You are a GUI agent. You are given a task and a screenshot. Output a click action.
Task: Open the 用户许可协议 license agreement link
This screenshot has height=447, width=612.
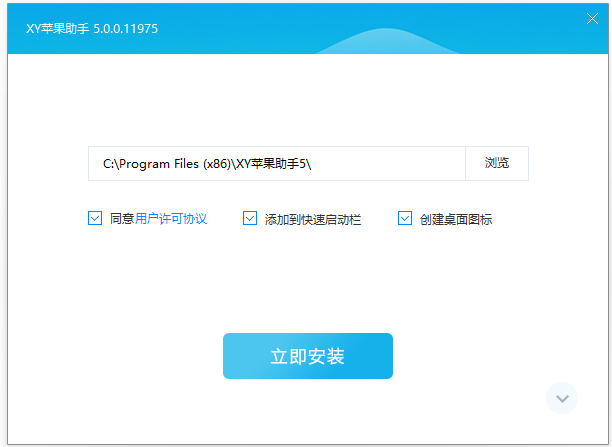pos(171,218)
